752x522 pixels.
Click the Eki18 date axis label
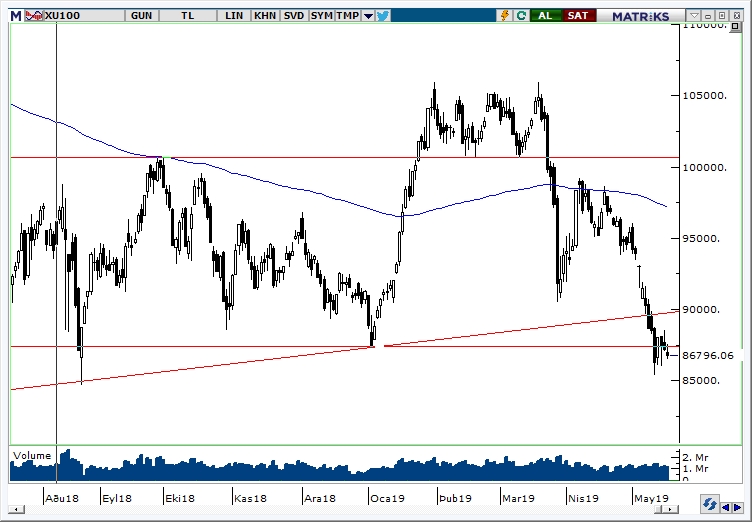pos(180,498)
